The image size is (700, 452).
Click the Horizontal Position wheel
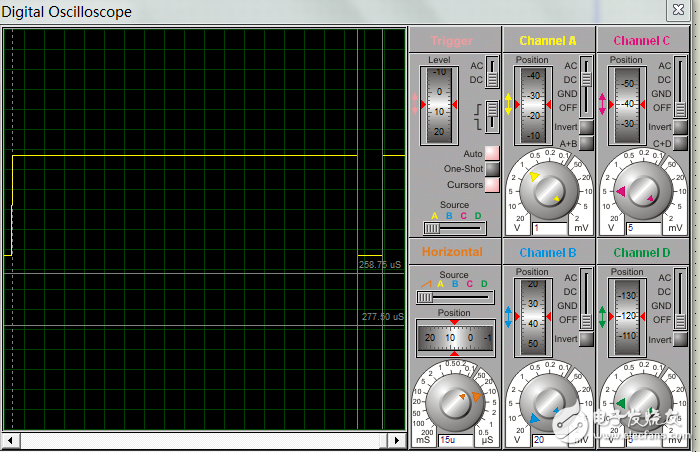click(456, 338)
